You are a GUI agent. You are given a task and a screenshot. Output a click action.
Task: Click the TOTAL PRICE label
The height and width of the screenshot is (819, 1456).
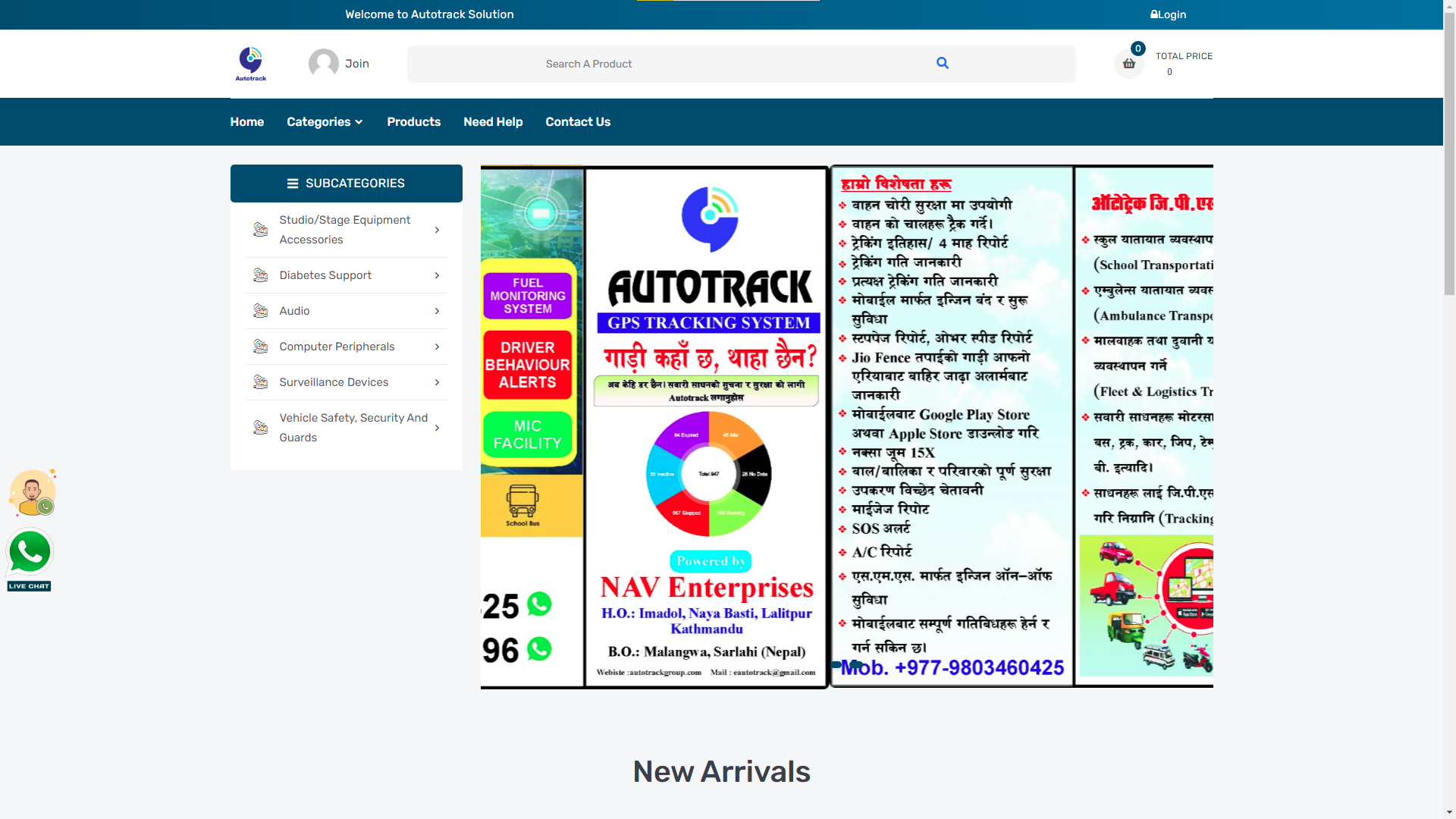click(x=1184, y=56)
